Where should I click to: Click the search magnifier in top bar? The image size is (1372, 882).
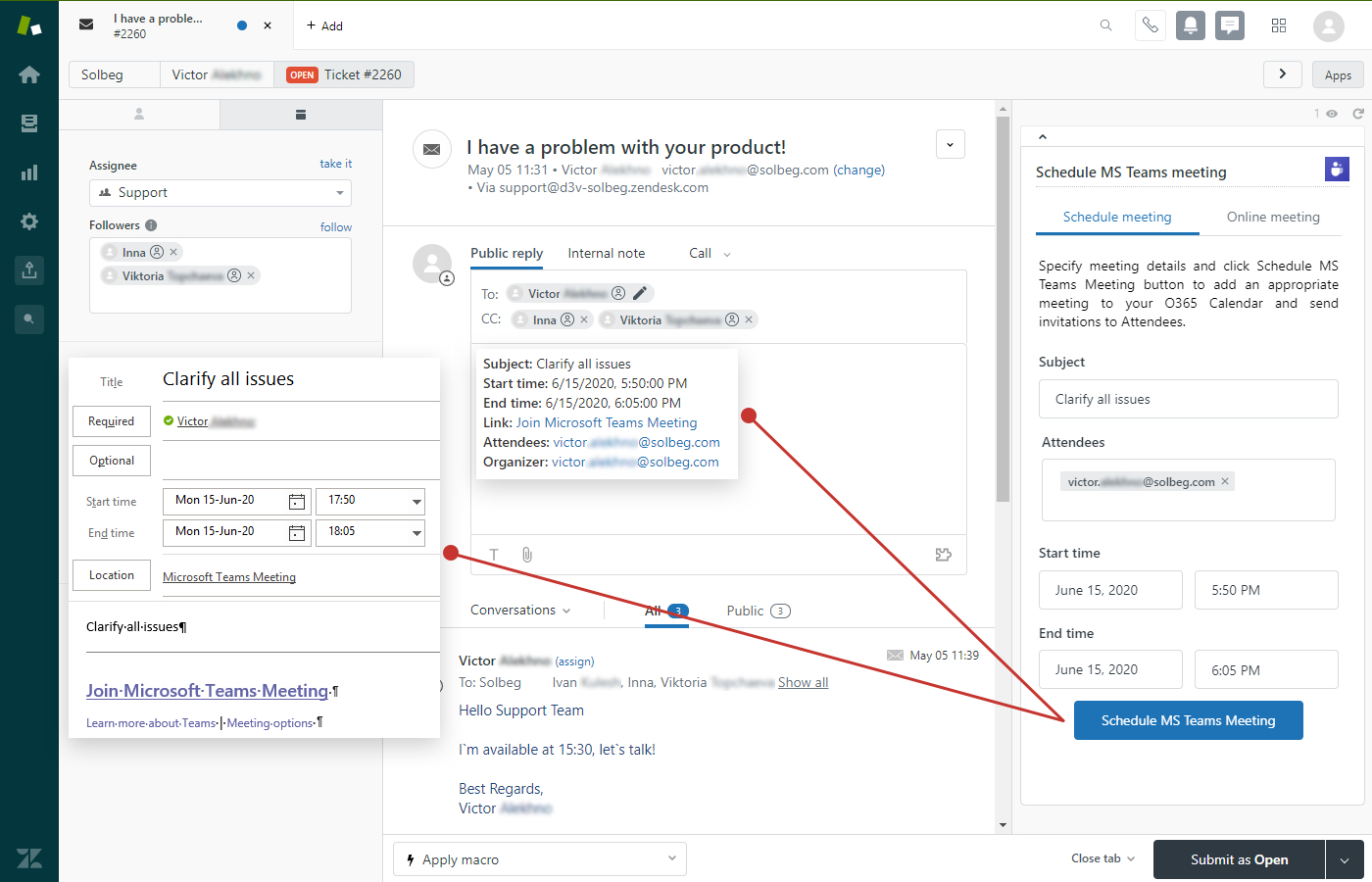coord(1106,25)
